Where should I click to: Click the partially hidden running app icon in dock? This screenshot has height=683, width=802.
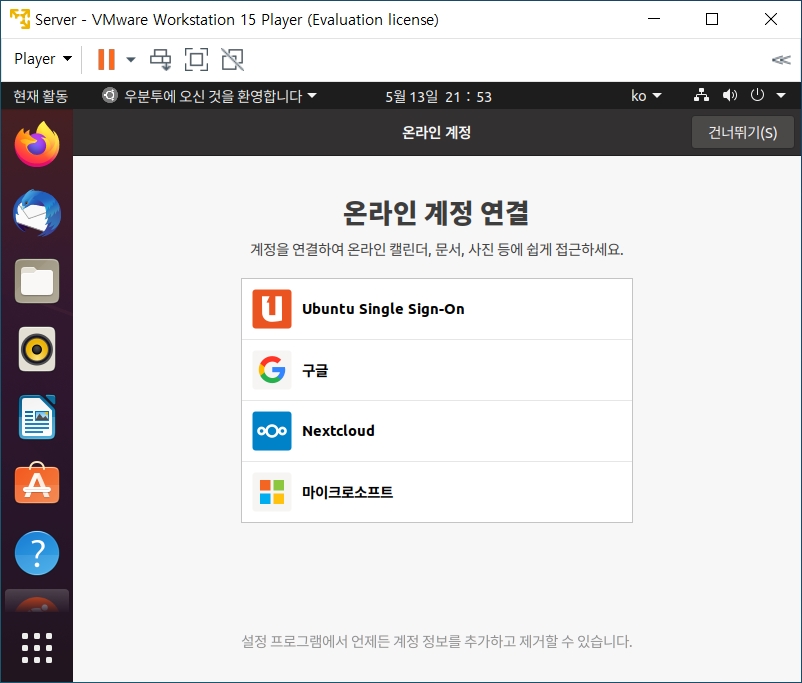37,601
